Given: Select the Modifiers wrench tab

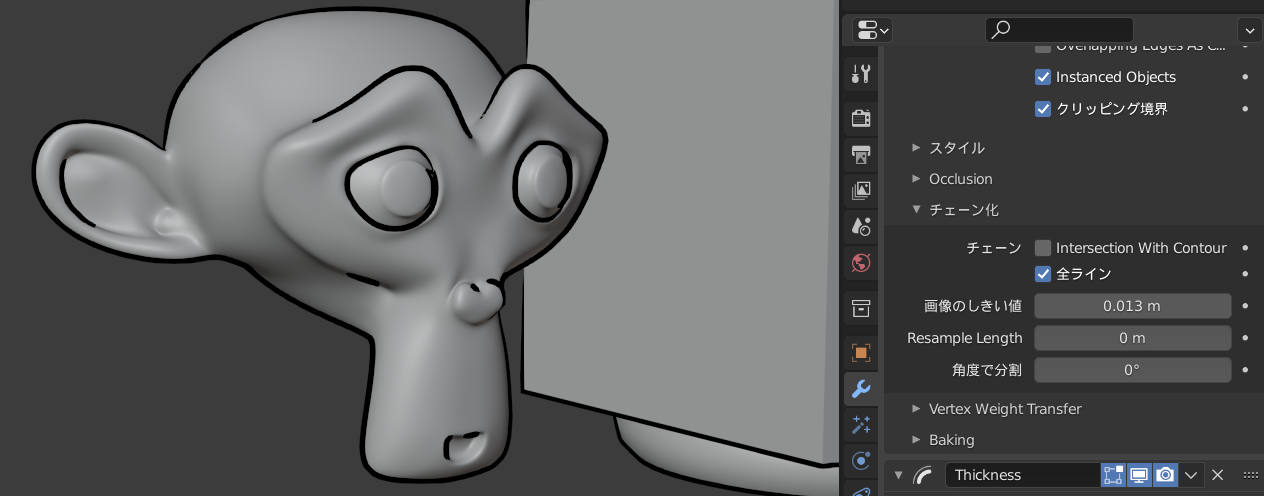Looking at the screenshot, I should coord(861,388).
